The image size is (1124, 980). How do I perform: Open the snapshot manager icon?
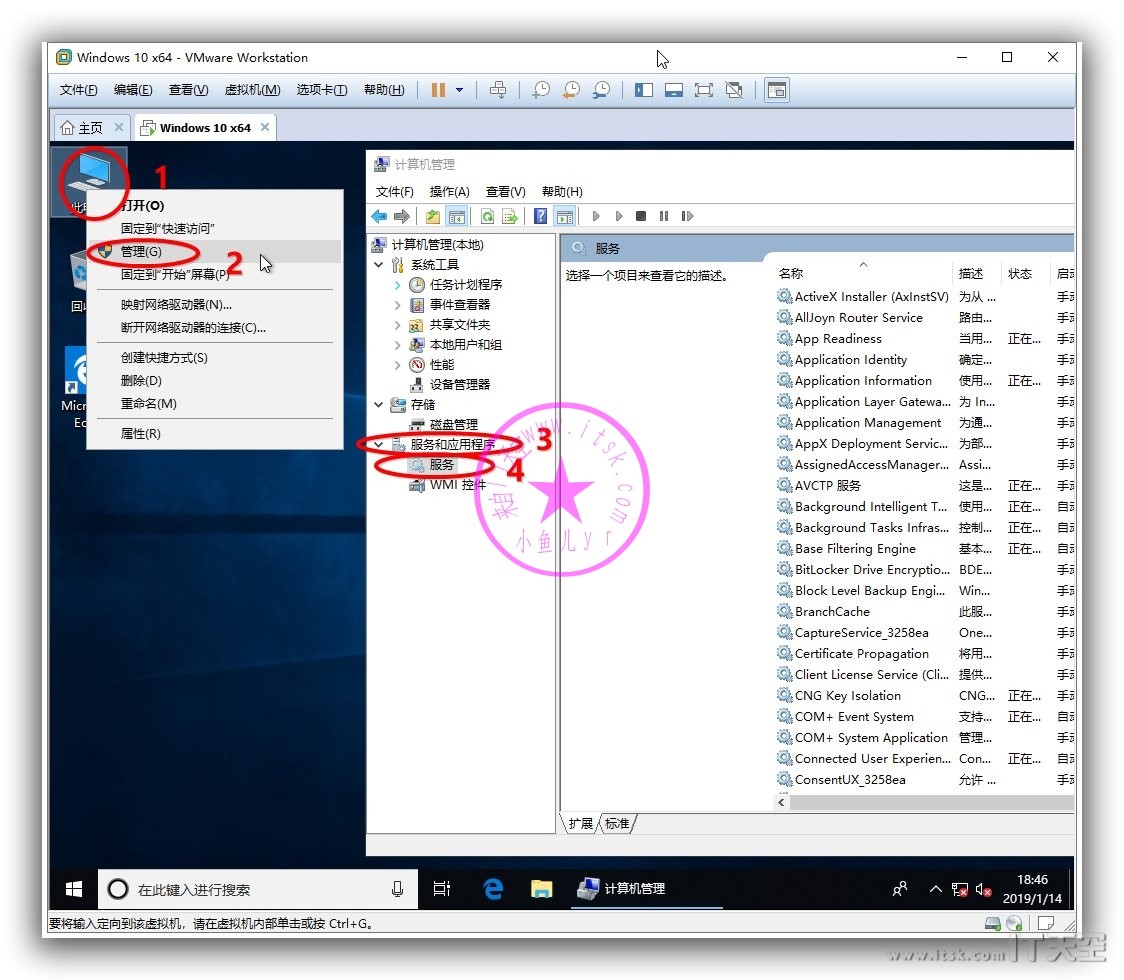click(601, 90)
